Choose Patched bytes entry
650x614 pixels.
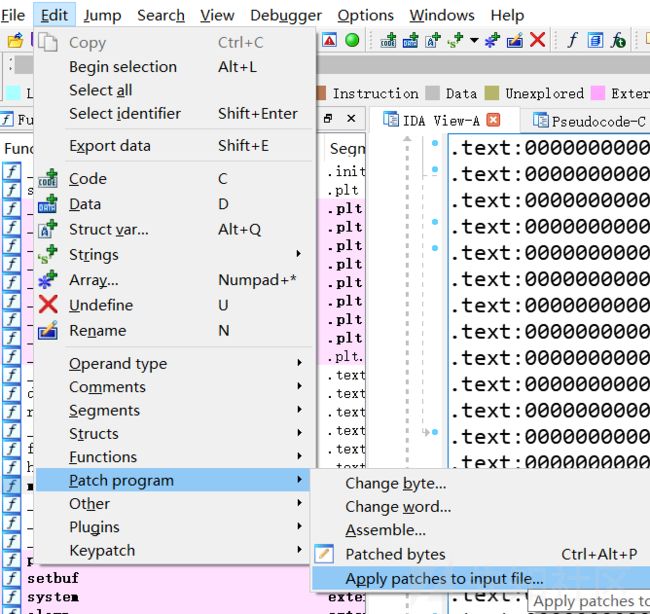(x=481, y=554)
